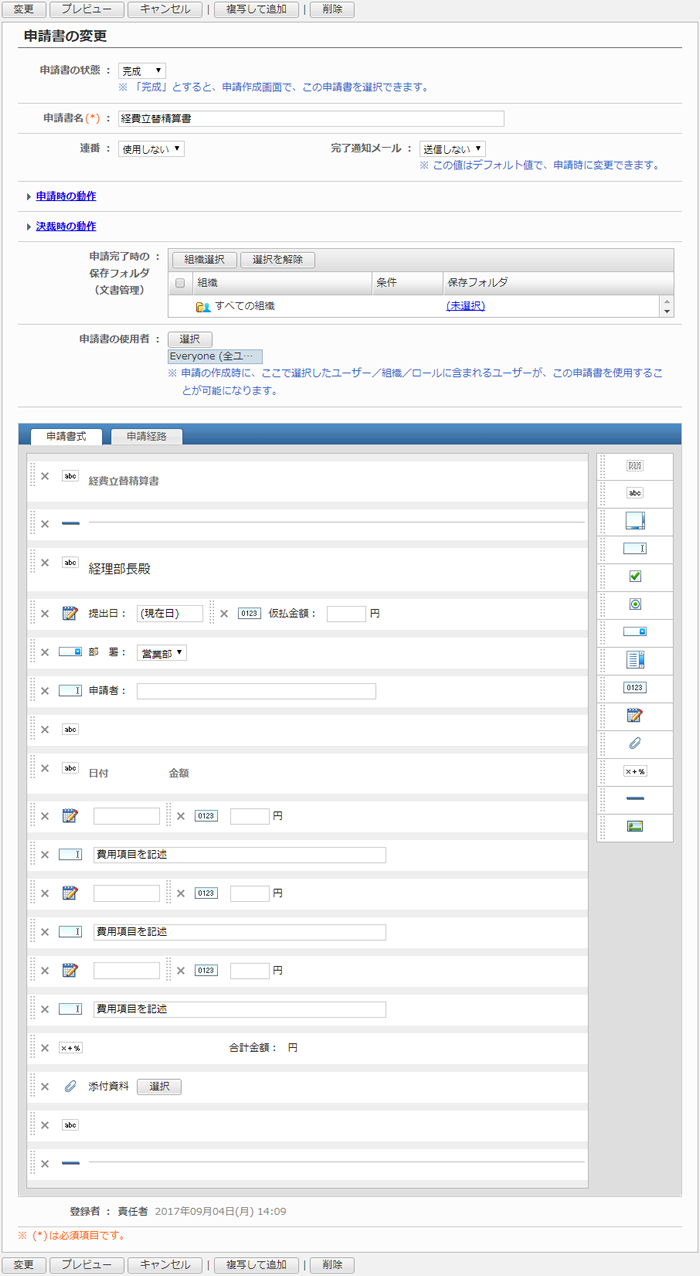Image resolution: width=700 pixels, height=1276 pixels.
Task: Open the 申請書の状態 dropdown showing 完成
Action: point(142,71)
